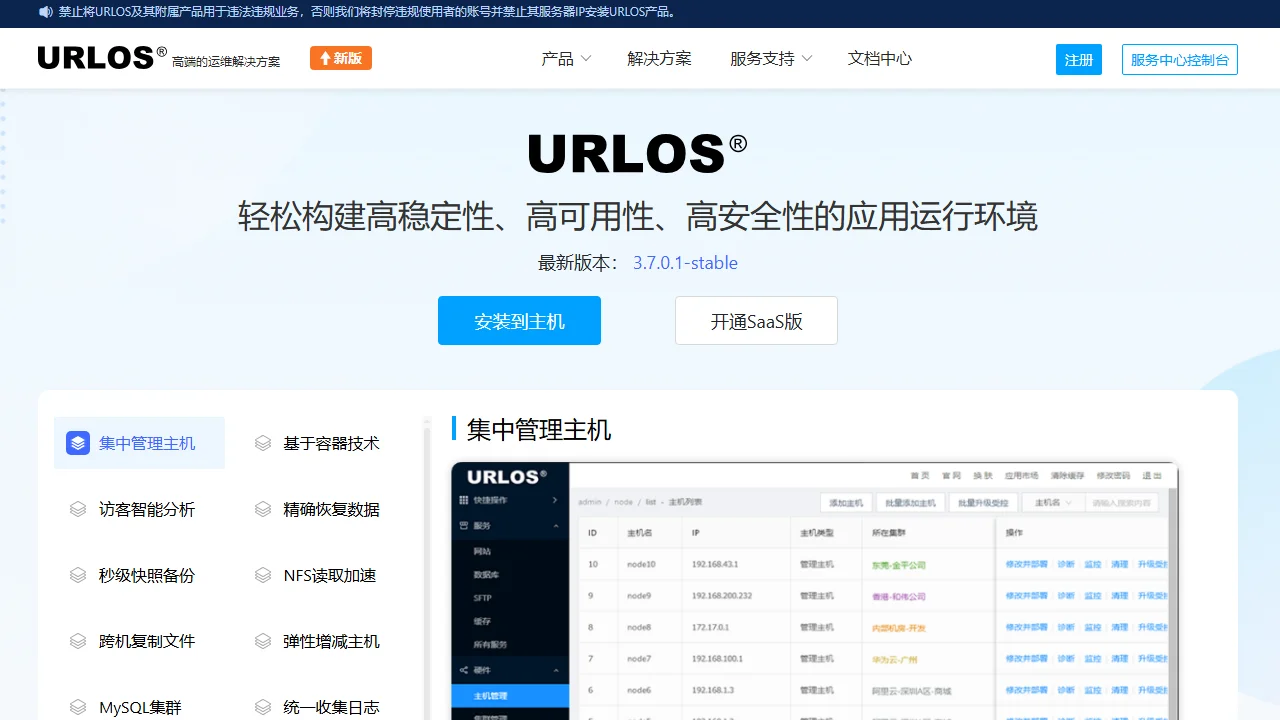Click the layers icon beside 秒级快照备份

[x=78, y=575]
